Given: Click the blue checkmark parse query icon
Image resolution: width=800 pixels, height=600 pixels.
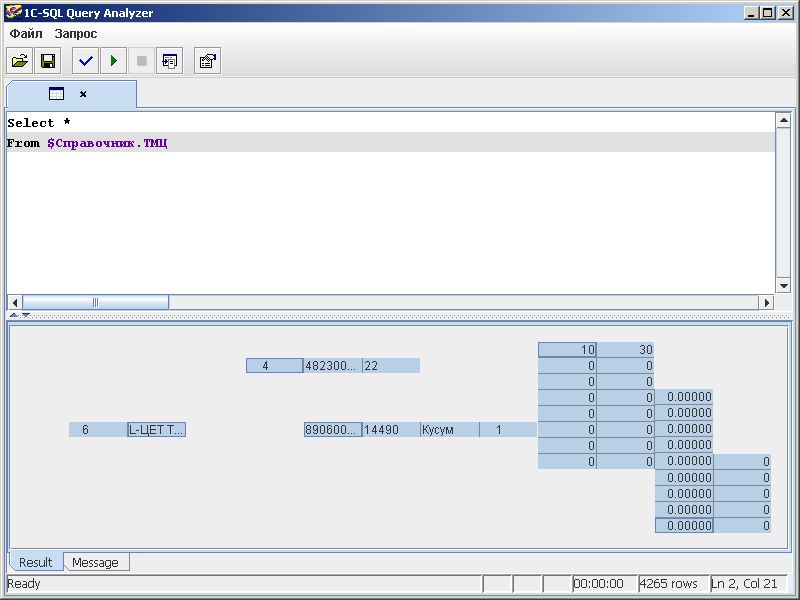Looking at the screenshot, I should 86,61.
